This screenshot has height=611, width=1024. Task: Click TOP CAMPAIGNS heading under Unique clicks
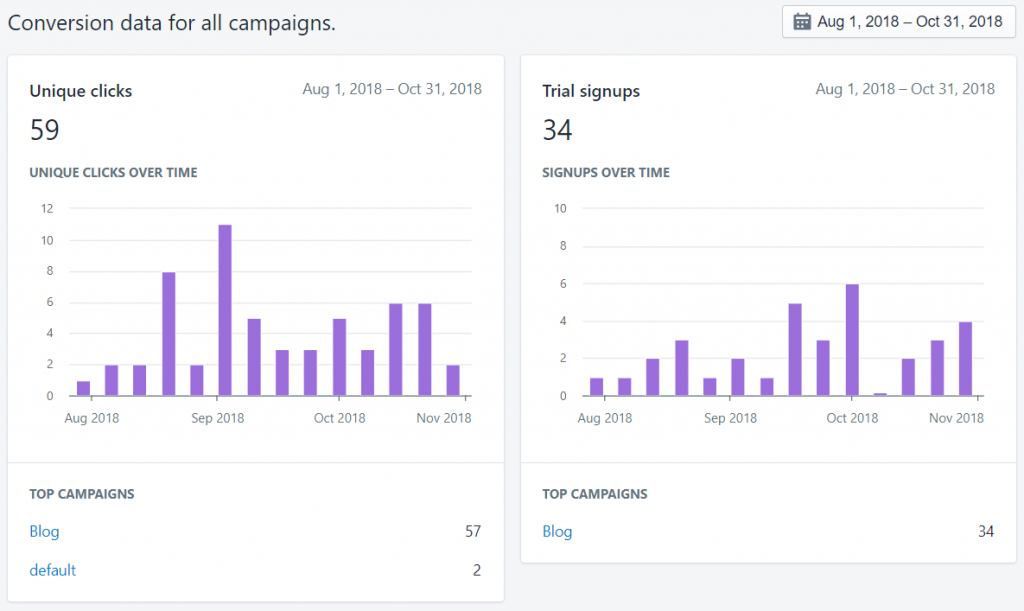point(82,494)
